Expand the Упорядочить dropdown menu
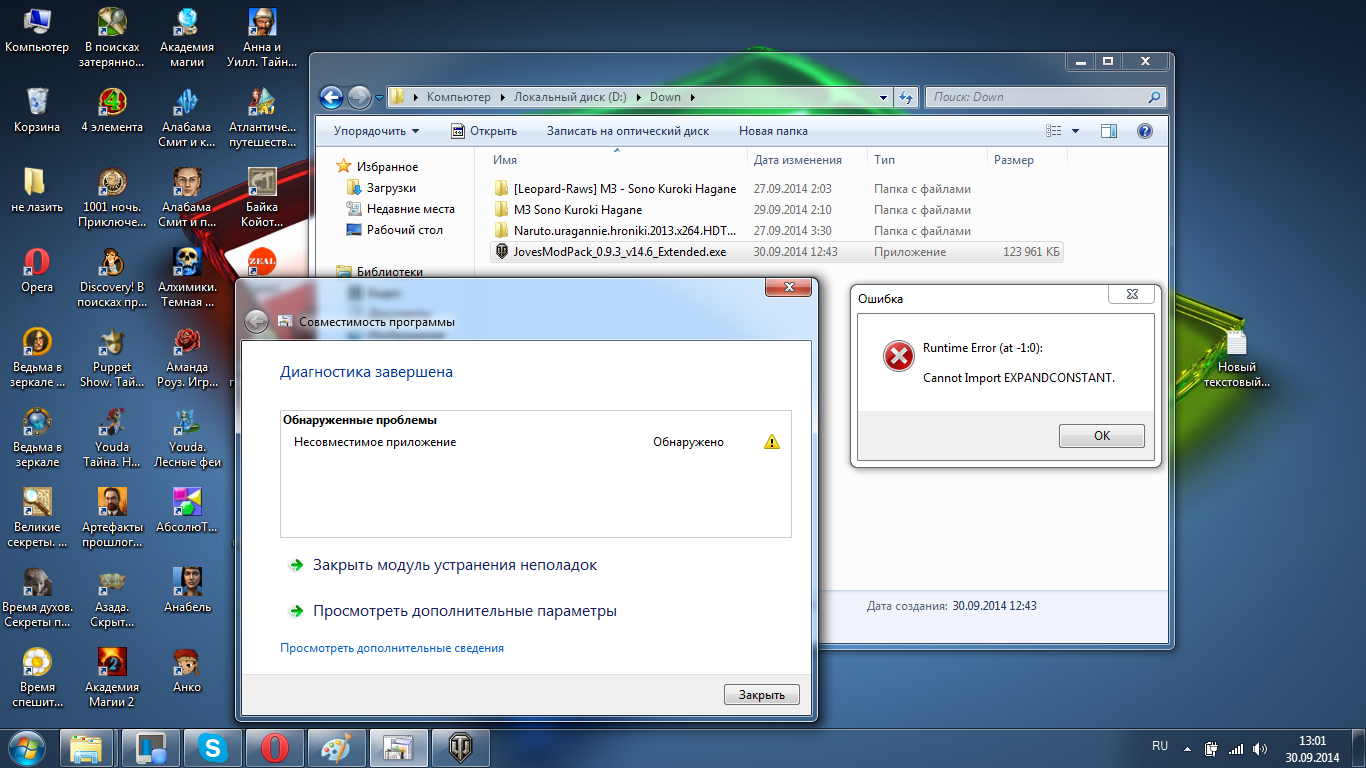 pyautogui.click(x=376, y=131)
